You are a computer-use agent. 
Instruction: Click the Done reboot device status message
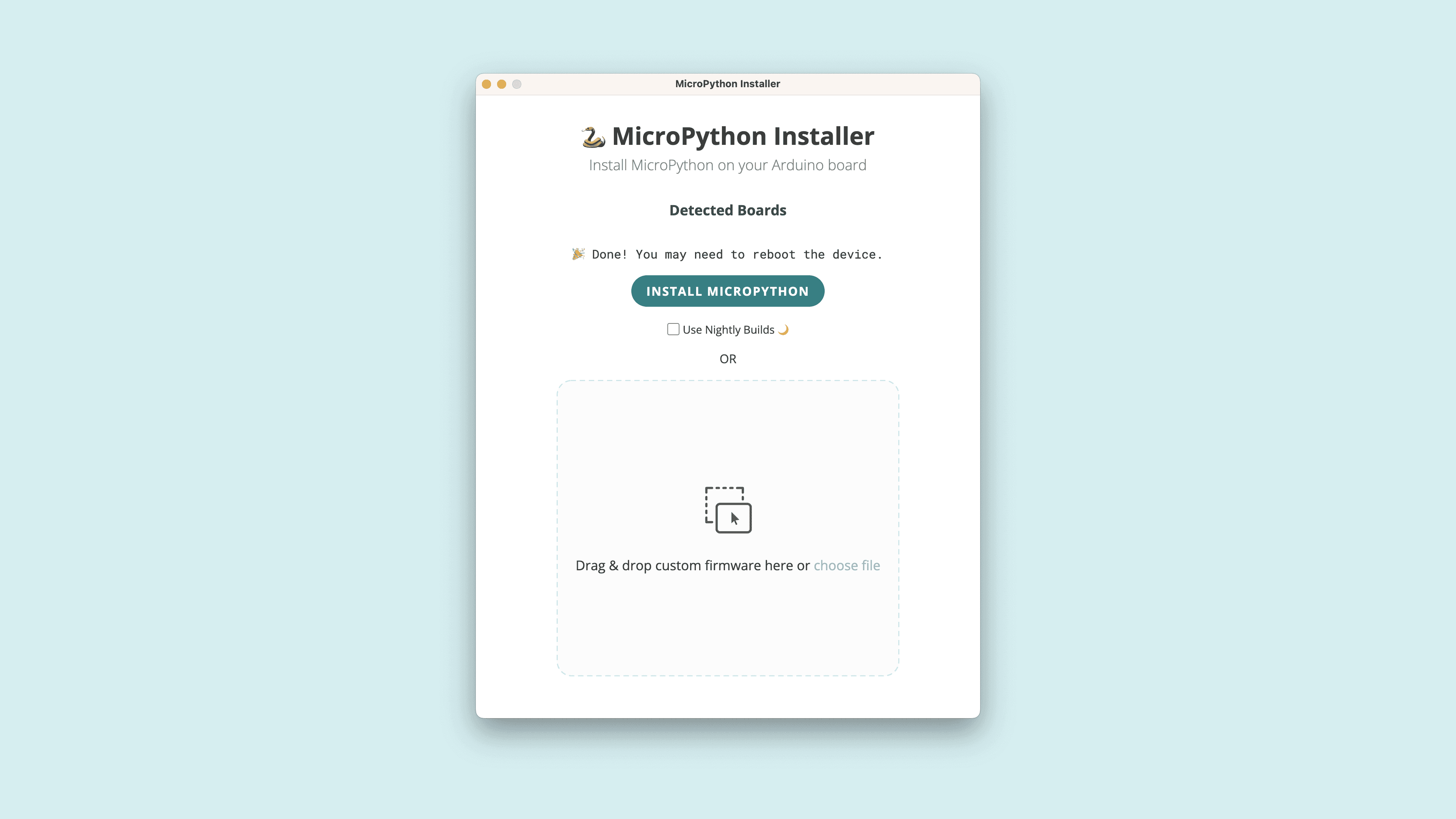tap(736, 254)
